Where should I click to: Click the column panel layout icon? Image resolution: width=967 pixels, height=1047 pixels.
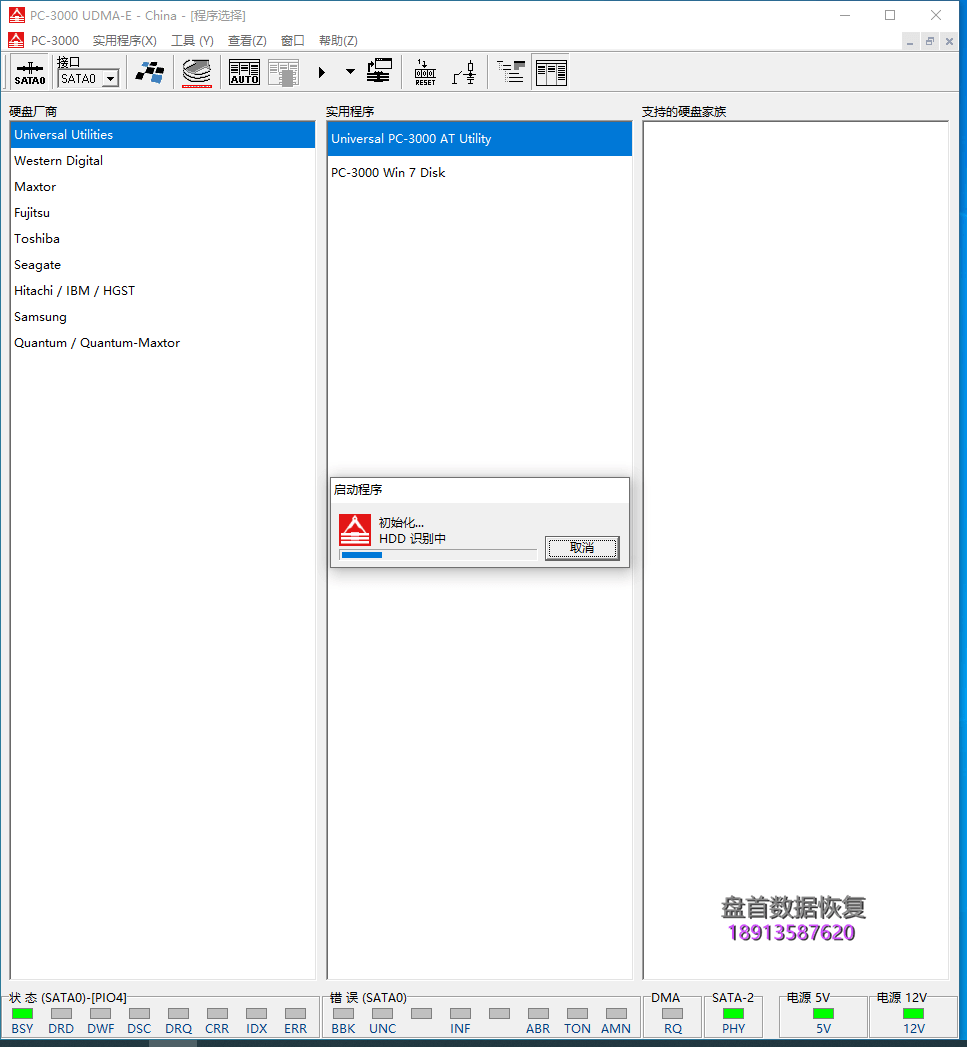[551, 72]
